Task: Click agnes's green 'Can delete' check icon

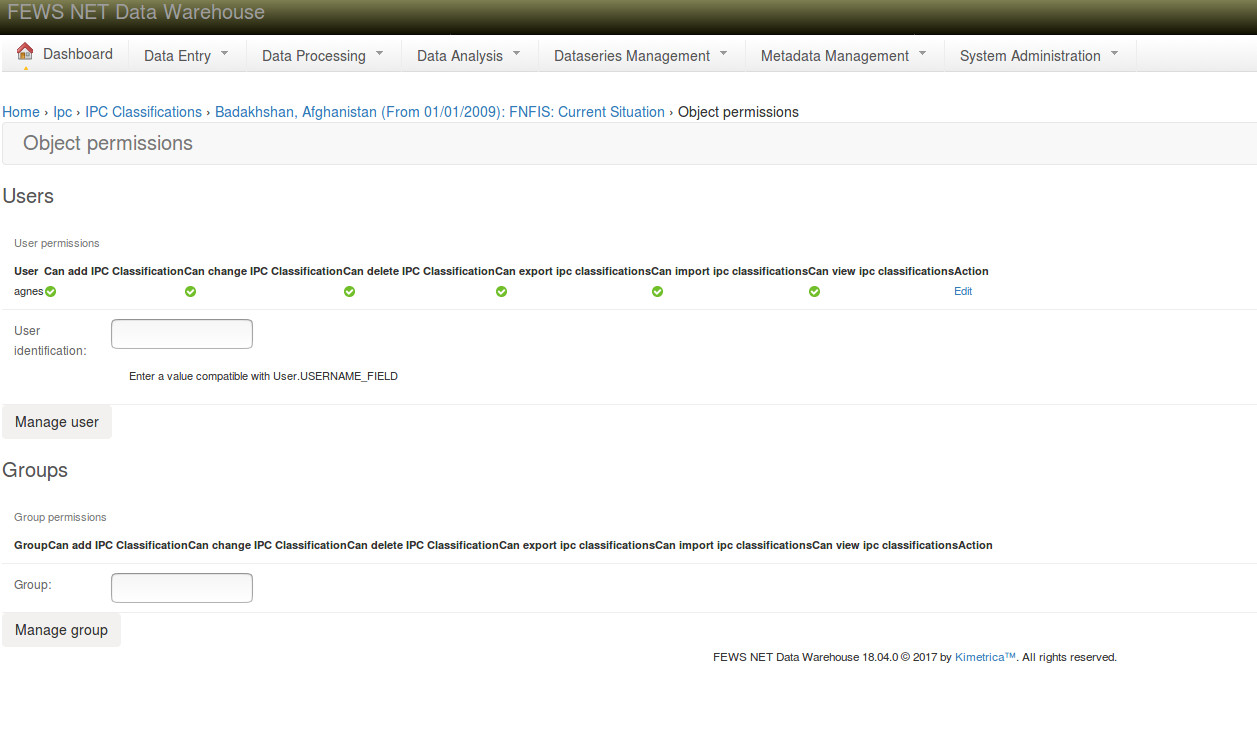Action: [349, 292]
